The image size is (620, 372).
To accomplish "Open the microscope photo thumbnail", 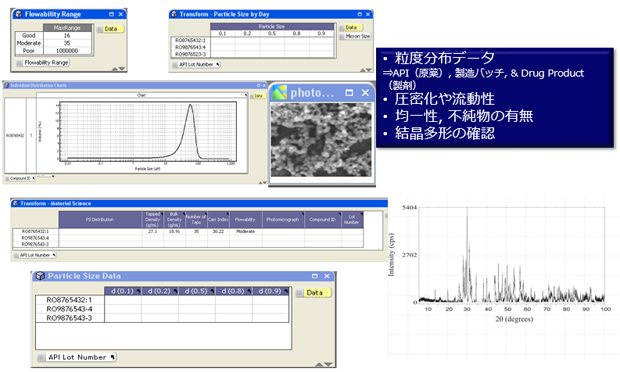I will pos(321,140).
